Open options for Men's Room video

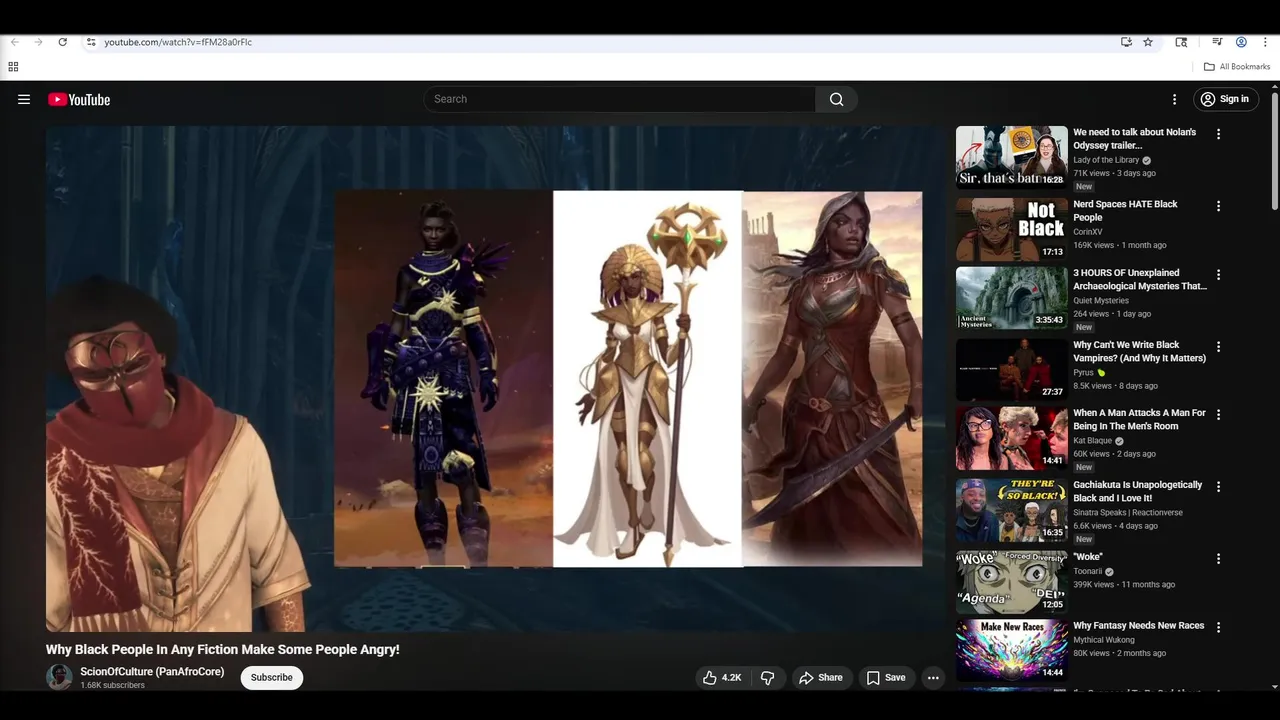pyautogui.click(x=1218, y=414)
